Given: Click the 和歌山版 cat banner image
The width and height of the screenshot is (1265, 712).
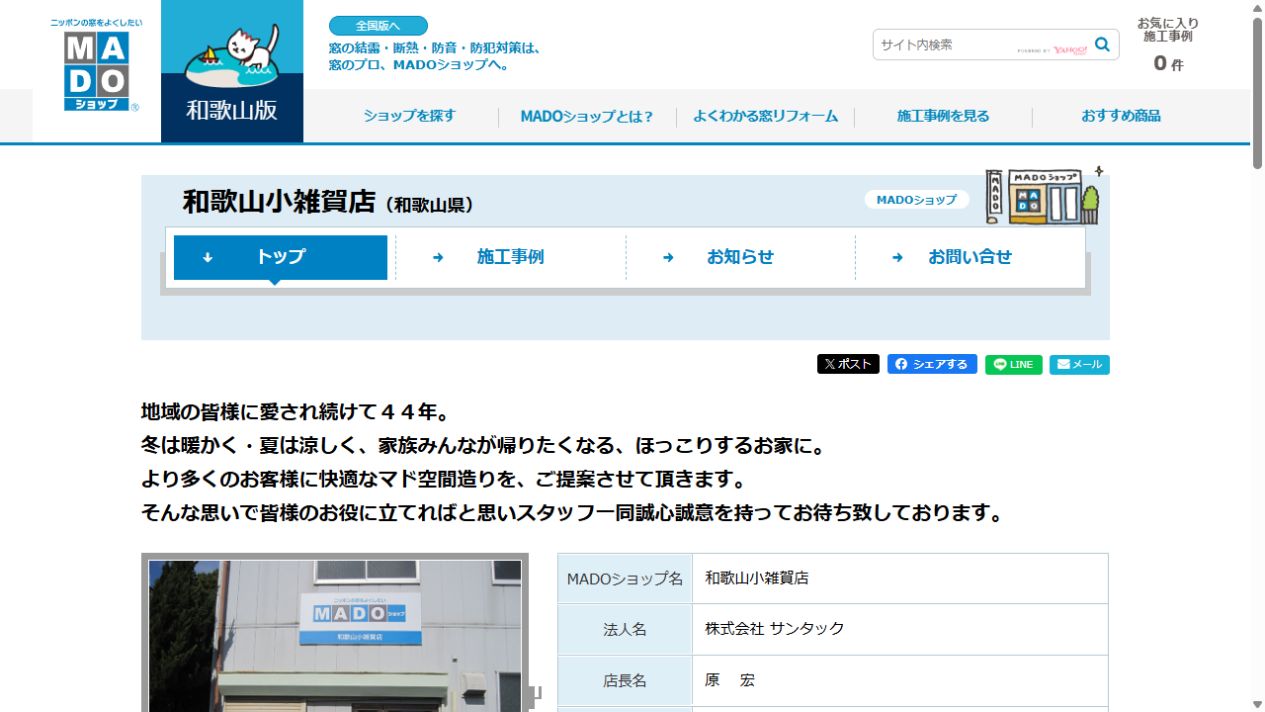Looking at the screenshot, I should tap(232, 71).
